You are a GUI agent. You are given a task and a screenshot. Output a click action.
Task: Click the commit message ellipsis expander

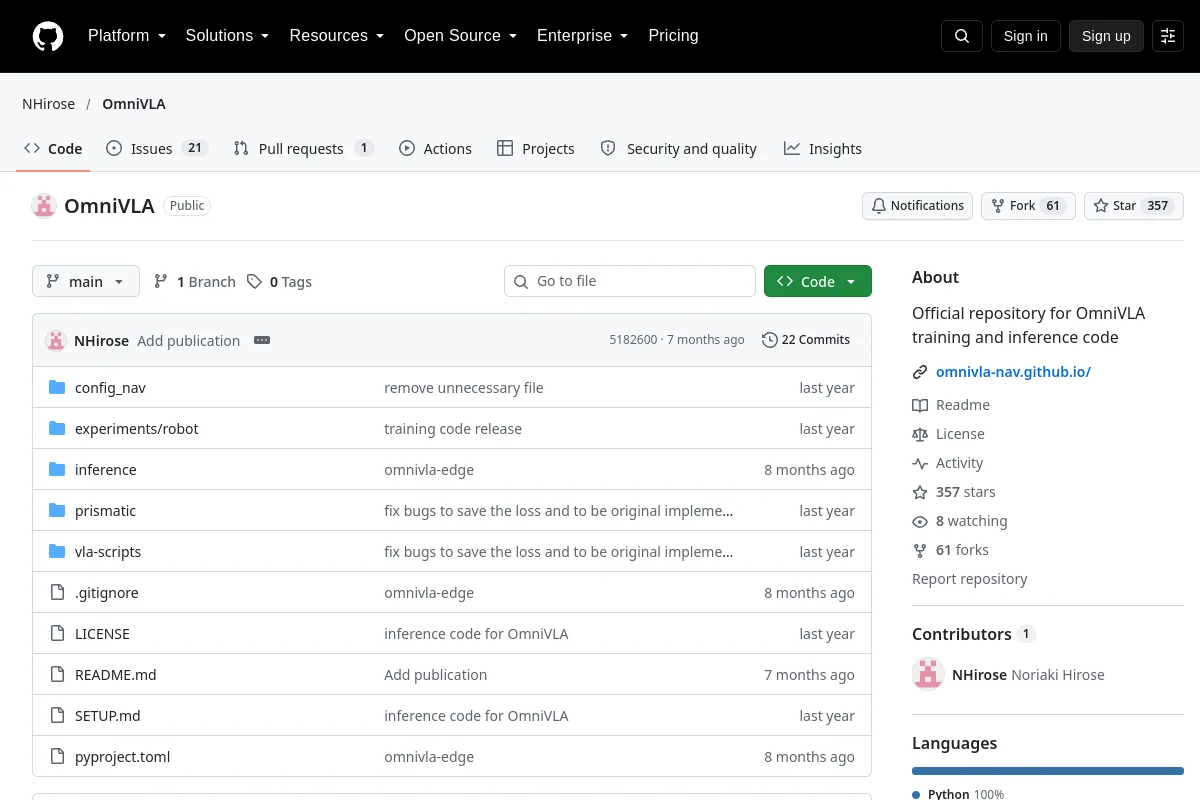[x=262, y=340]
